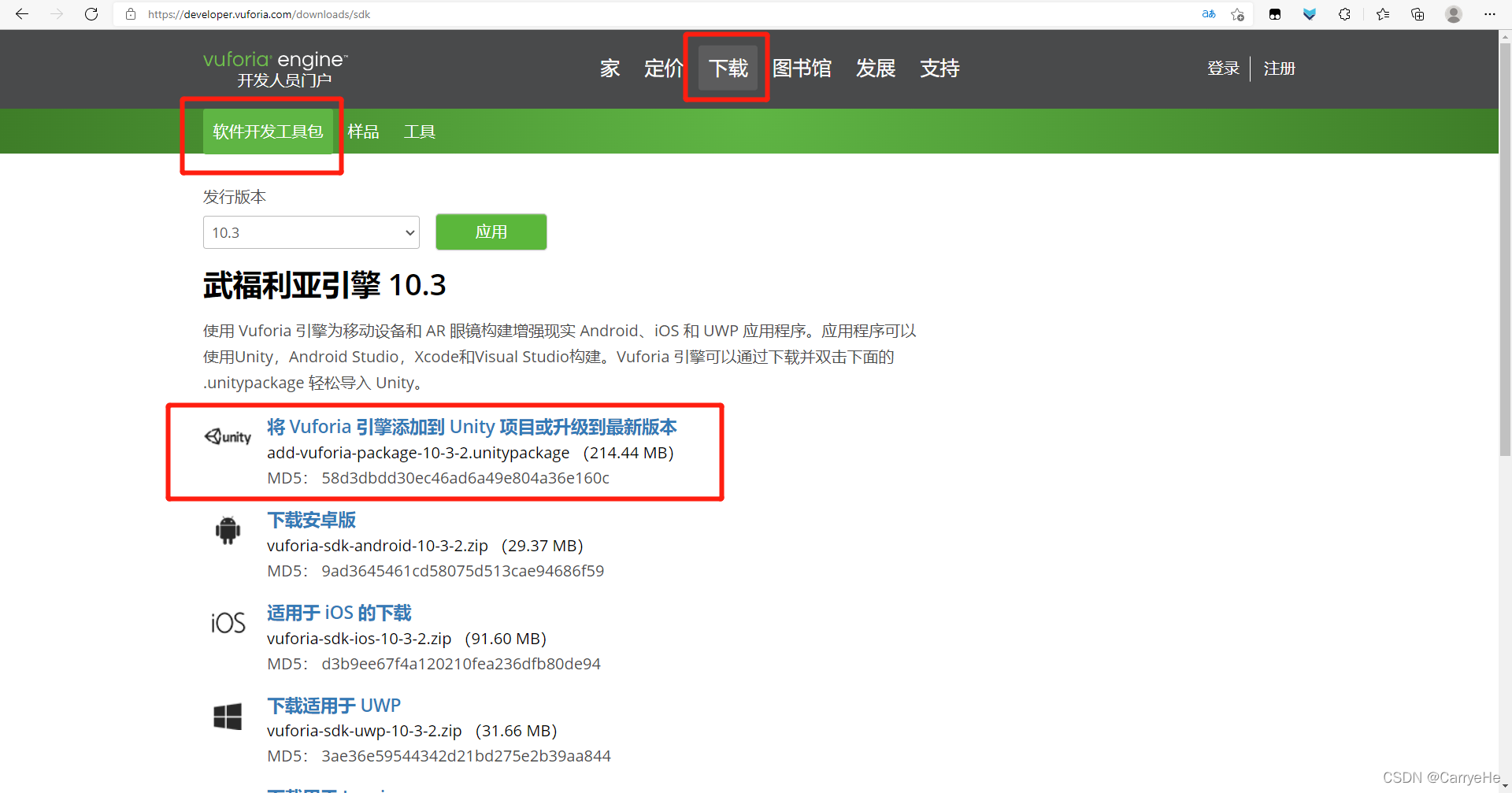Reload the page with the refresh icon
The height and width of the screenshot is (793, 1512).
click(x=91, y=14)
